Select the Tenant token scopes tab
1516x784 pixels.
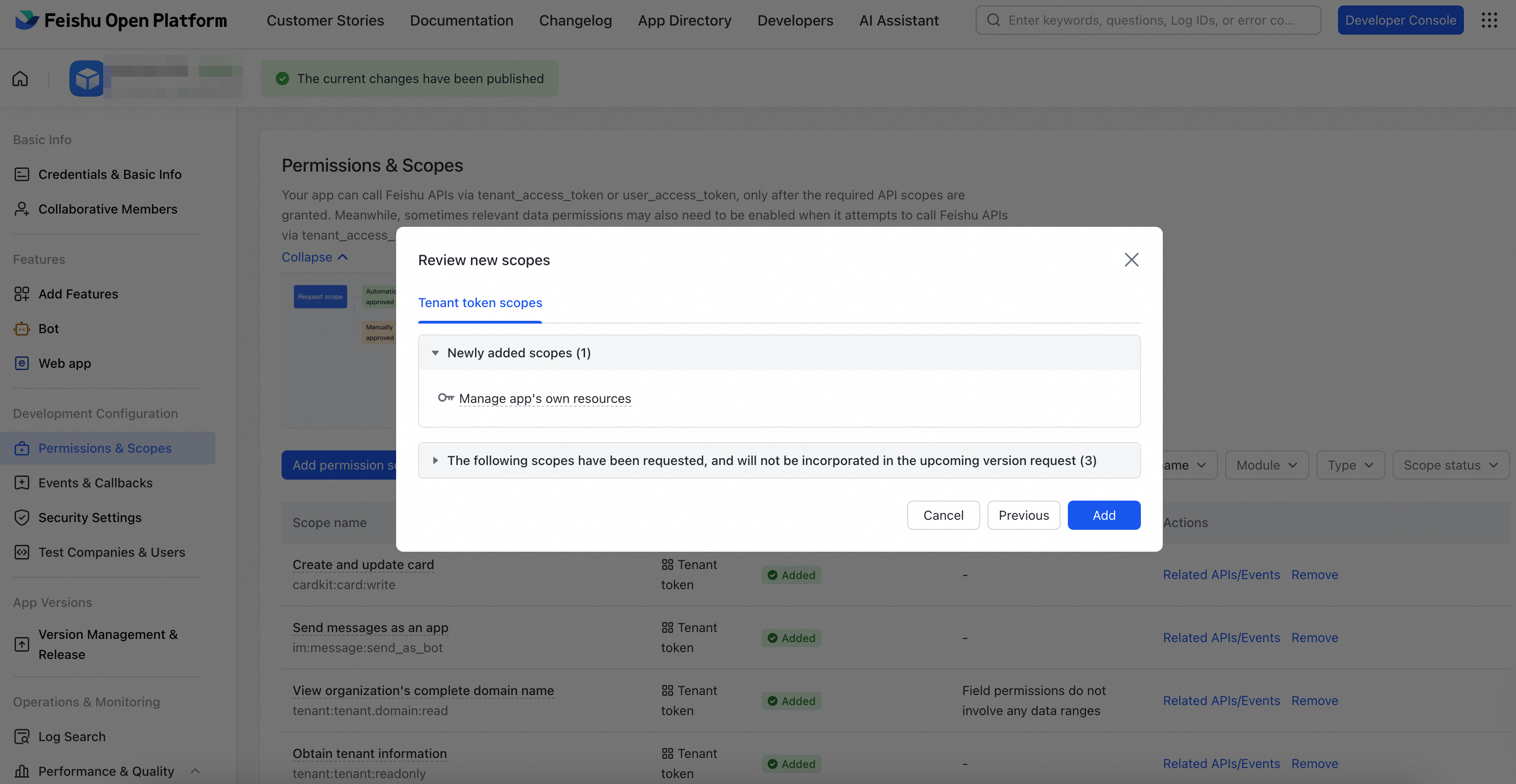point(480,303)
